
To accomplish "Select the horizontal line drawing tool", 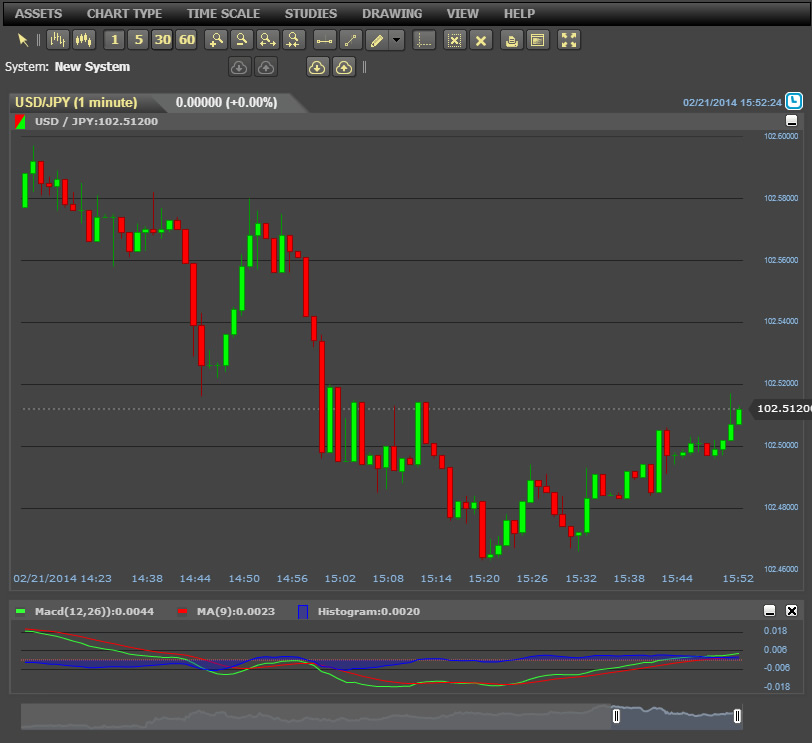I will coord(325,40).
